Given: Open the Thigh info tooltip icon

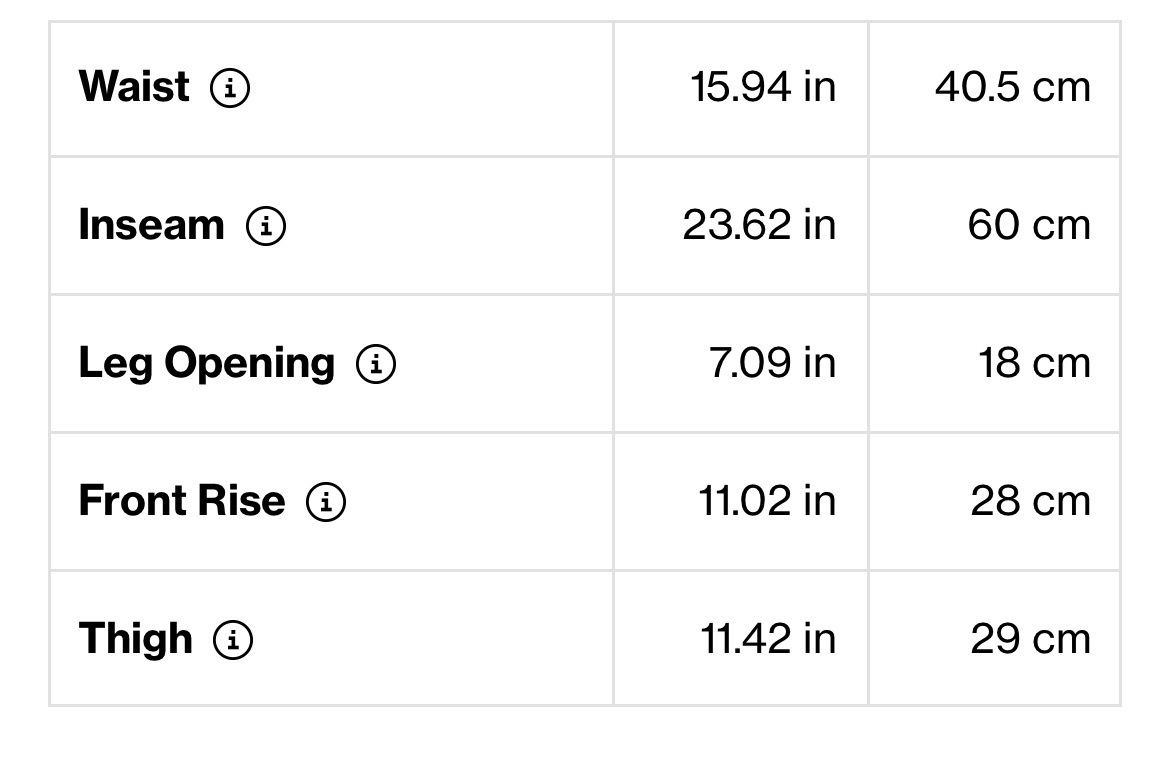Looking at the screenshot, I should pos(234,640).
